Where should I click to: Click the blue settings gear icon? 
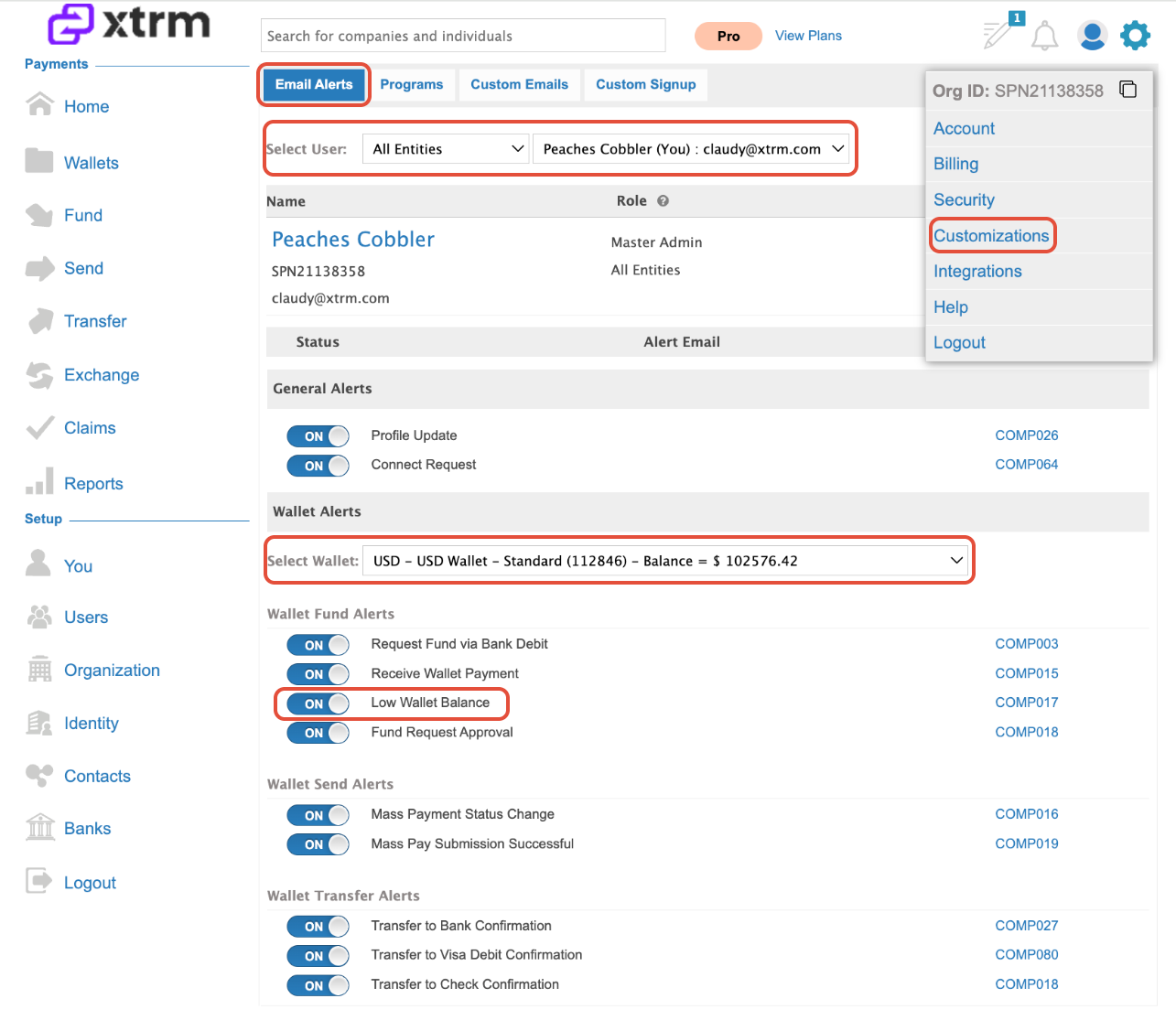click(x=1136, y=35)
